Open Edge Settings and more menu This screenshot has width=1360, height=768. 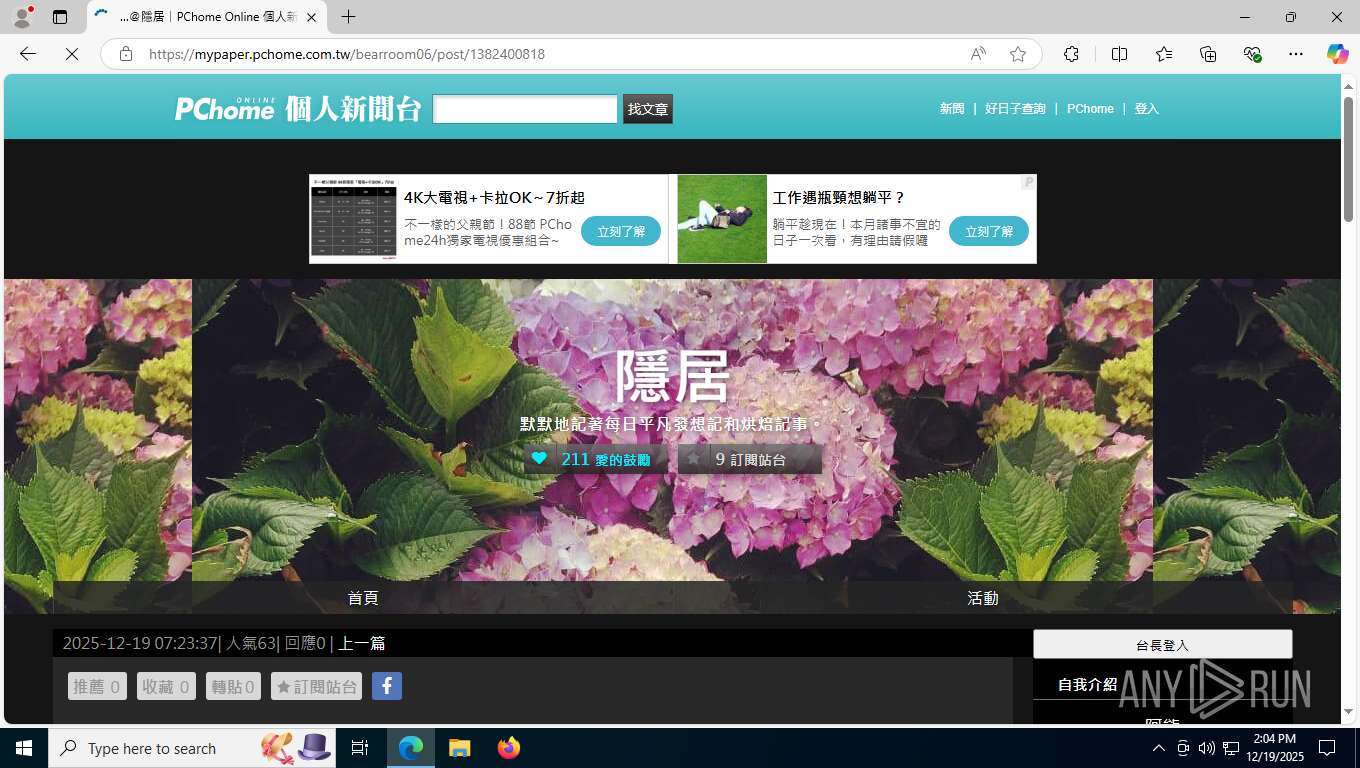pos(1296,54)
